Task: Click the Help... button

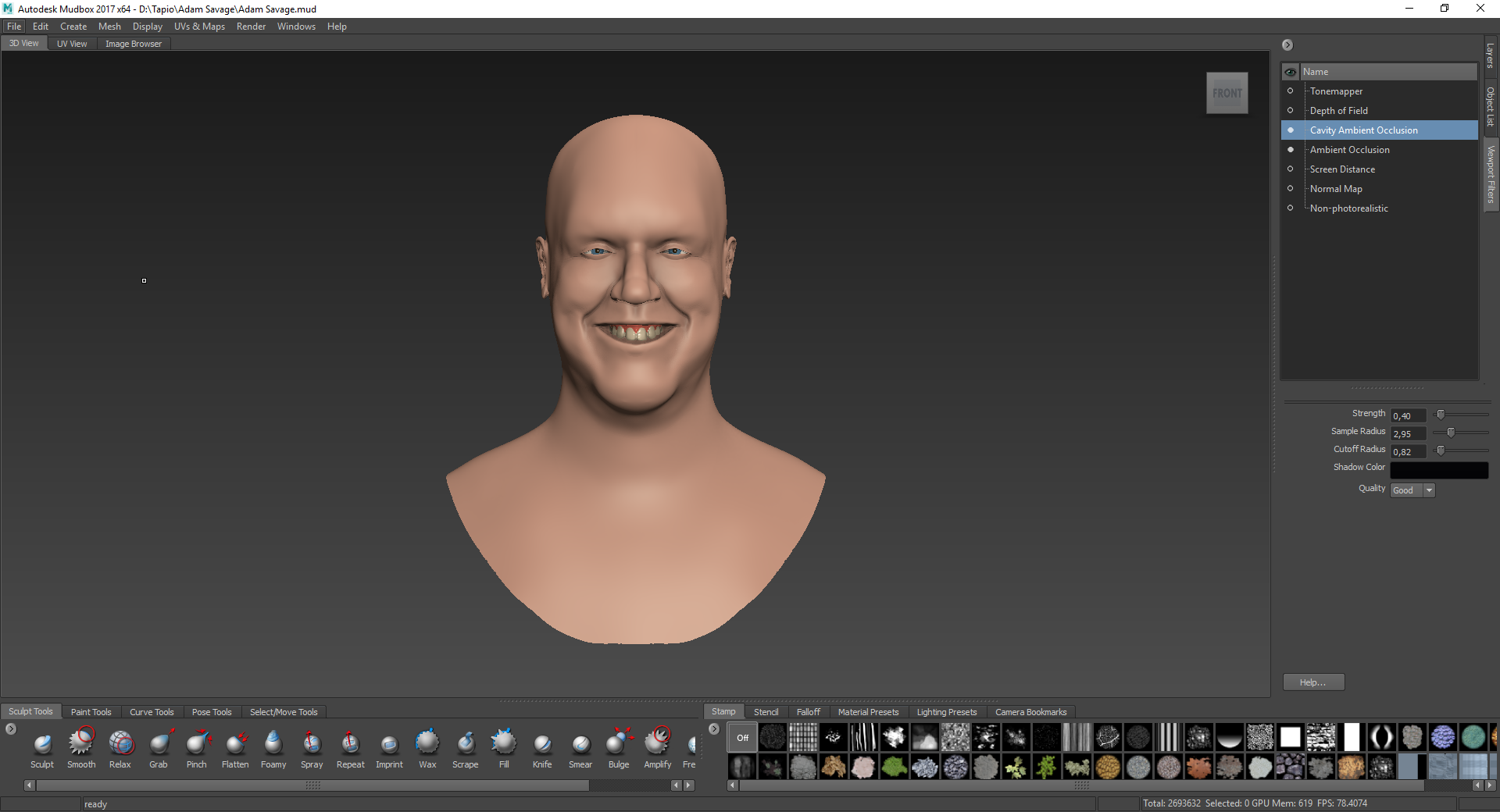Action: pos(1313,682)
